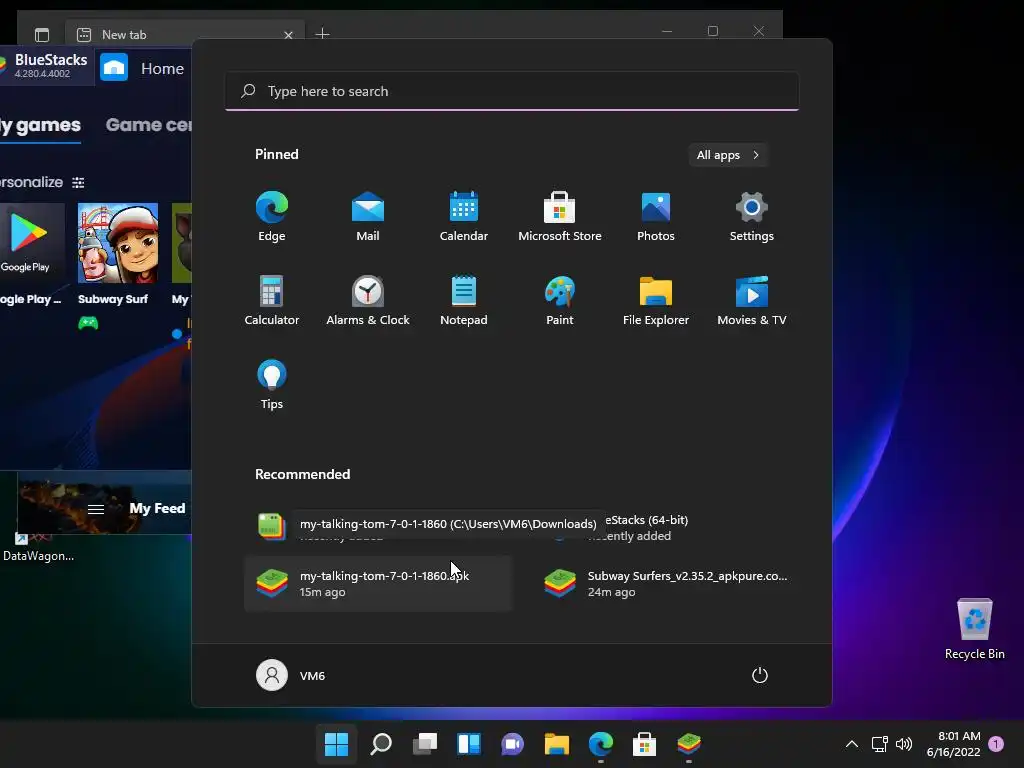This screenshot has width=1024, height=768.
Task: Close the New tab in Edge
Action: coord(288,35)
